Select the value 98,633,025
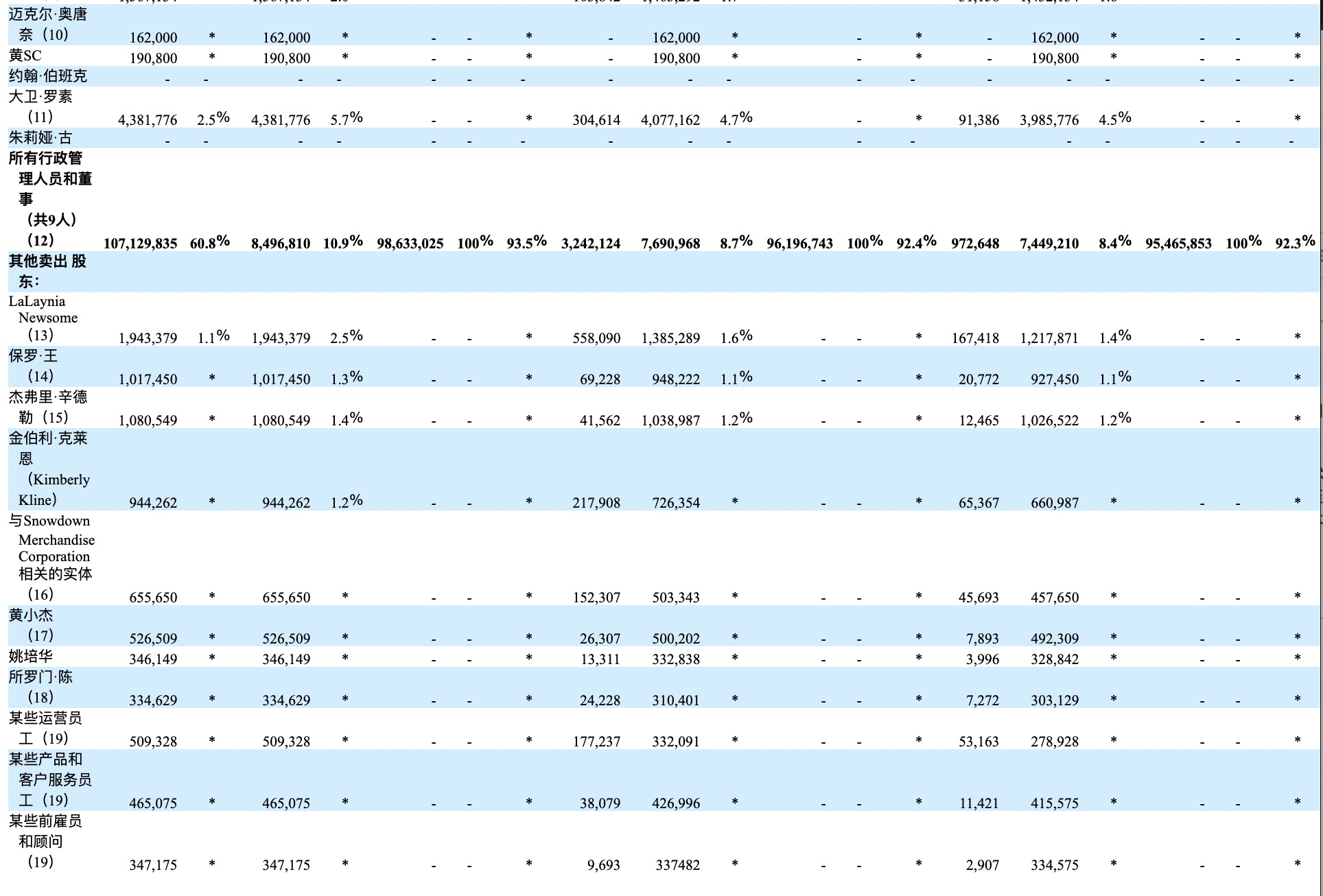Image resolution: width=1323 pixels, height=896 pixels. (x=410, y=244)
